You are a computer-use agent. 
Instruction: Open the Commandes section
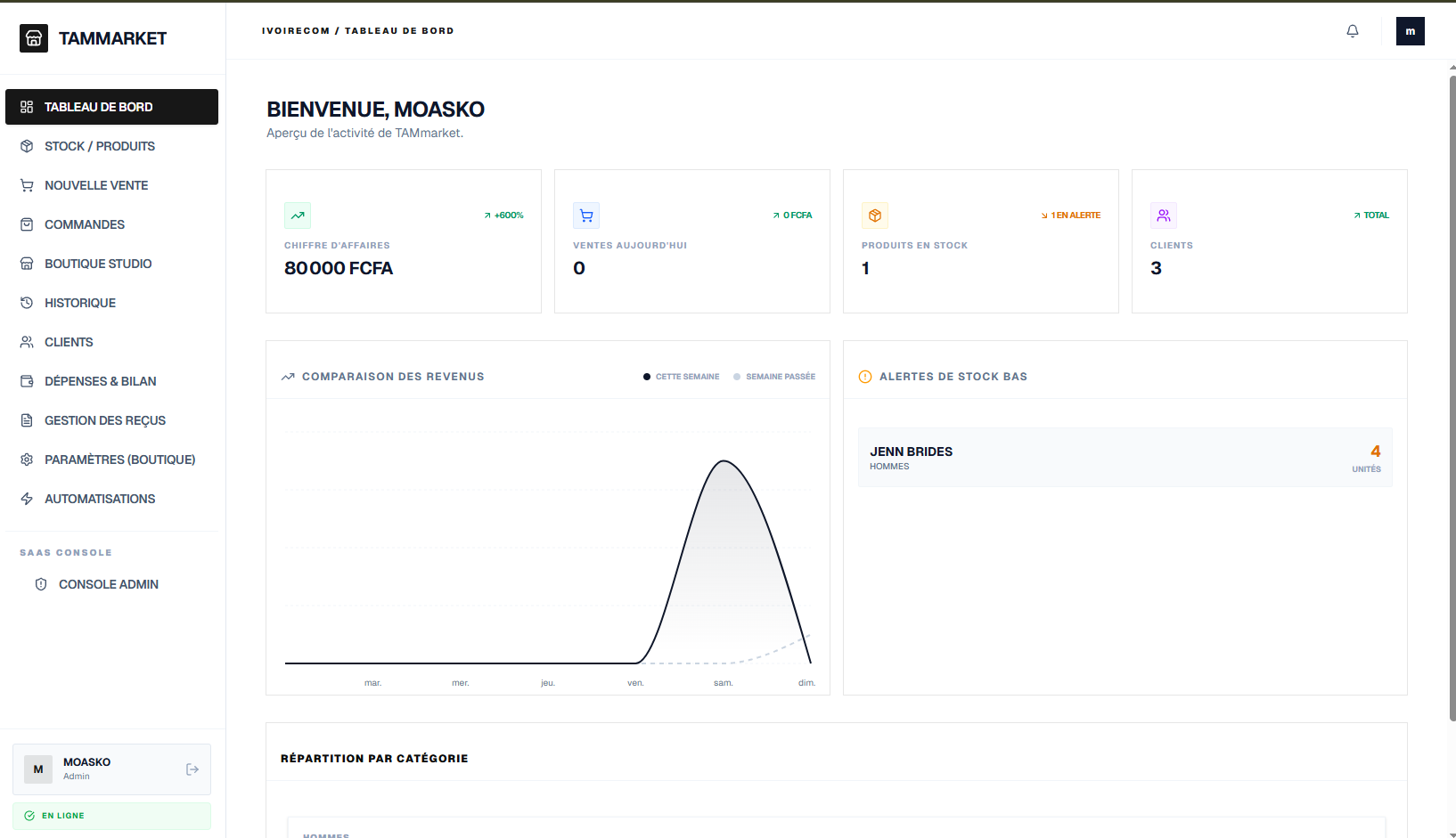click(85, 224)
